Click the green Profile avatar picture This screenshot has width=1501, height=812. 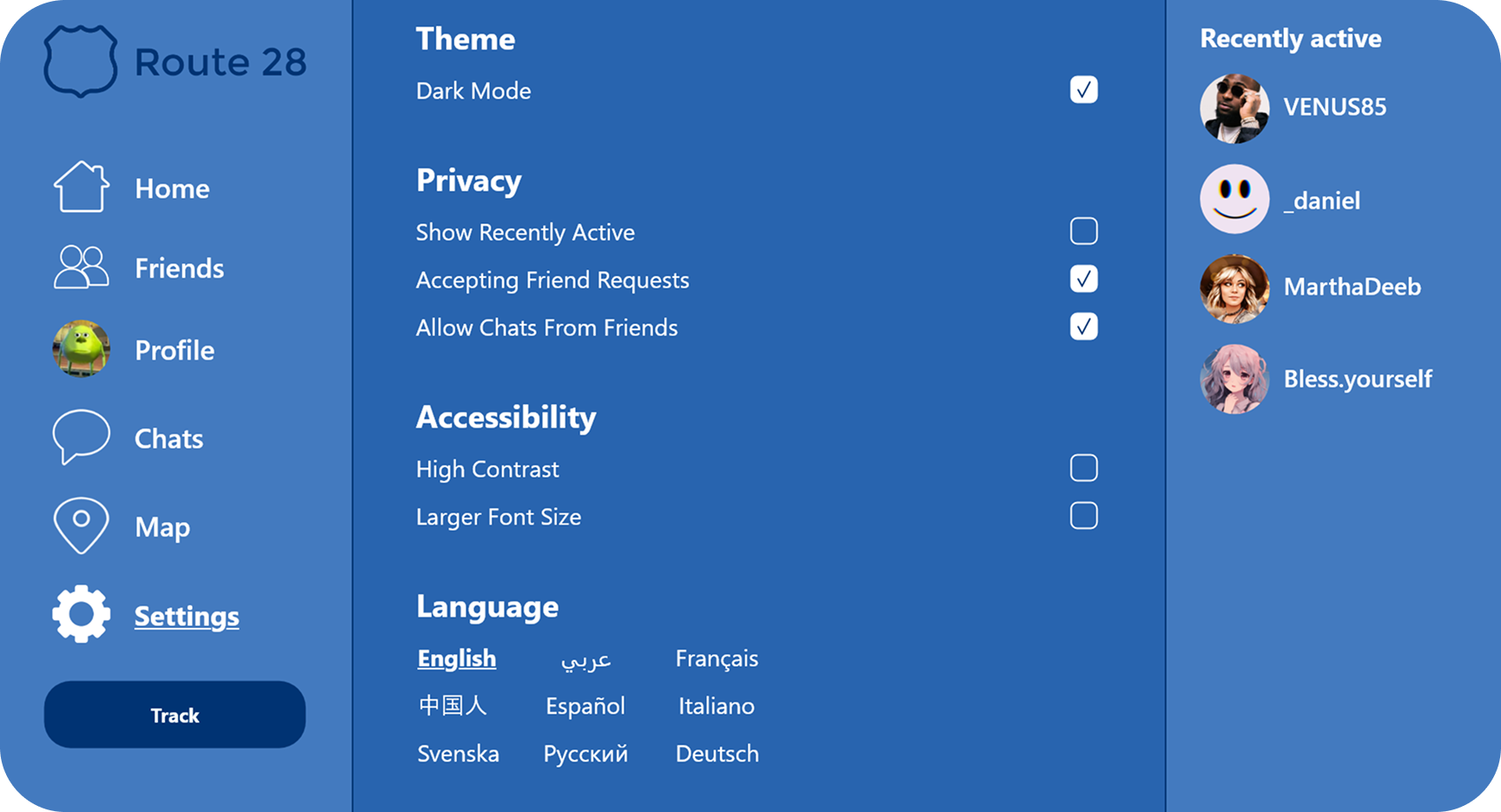click(82, 349)
